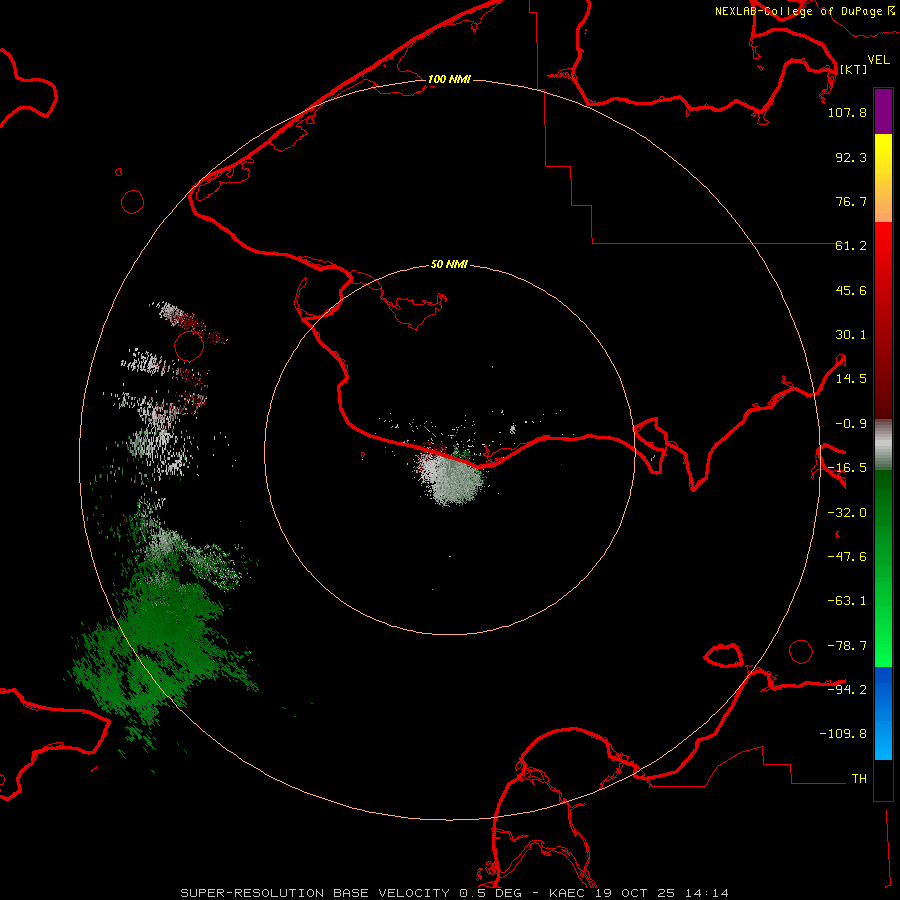Click the 50 NMI range ring label
900x900 pixels.
pyautogui.click(x=449, y=264)
